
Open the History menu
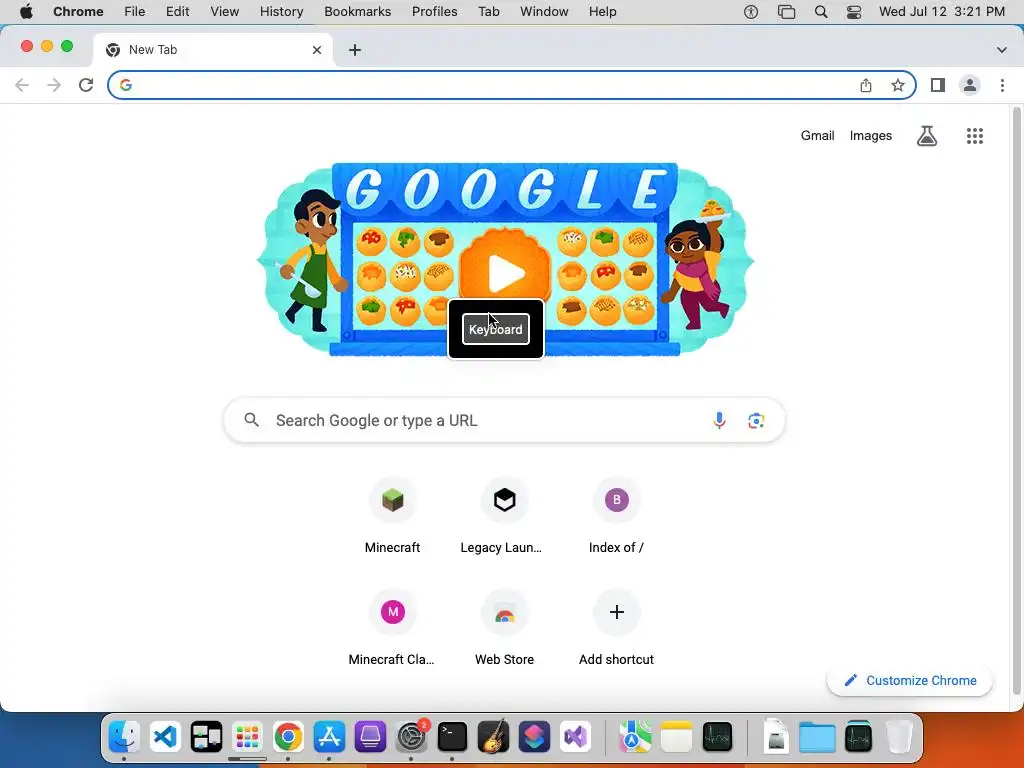tap(281, 12)
